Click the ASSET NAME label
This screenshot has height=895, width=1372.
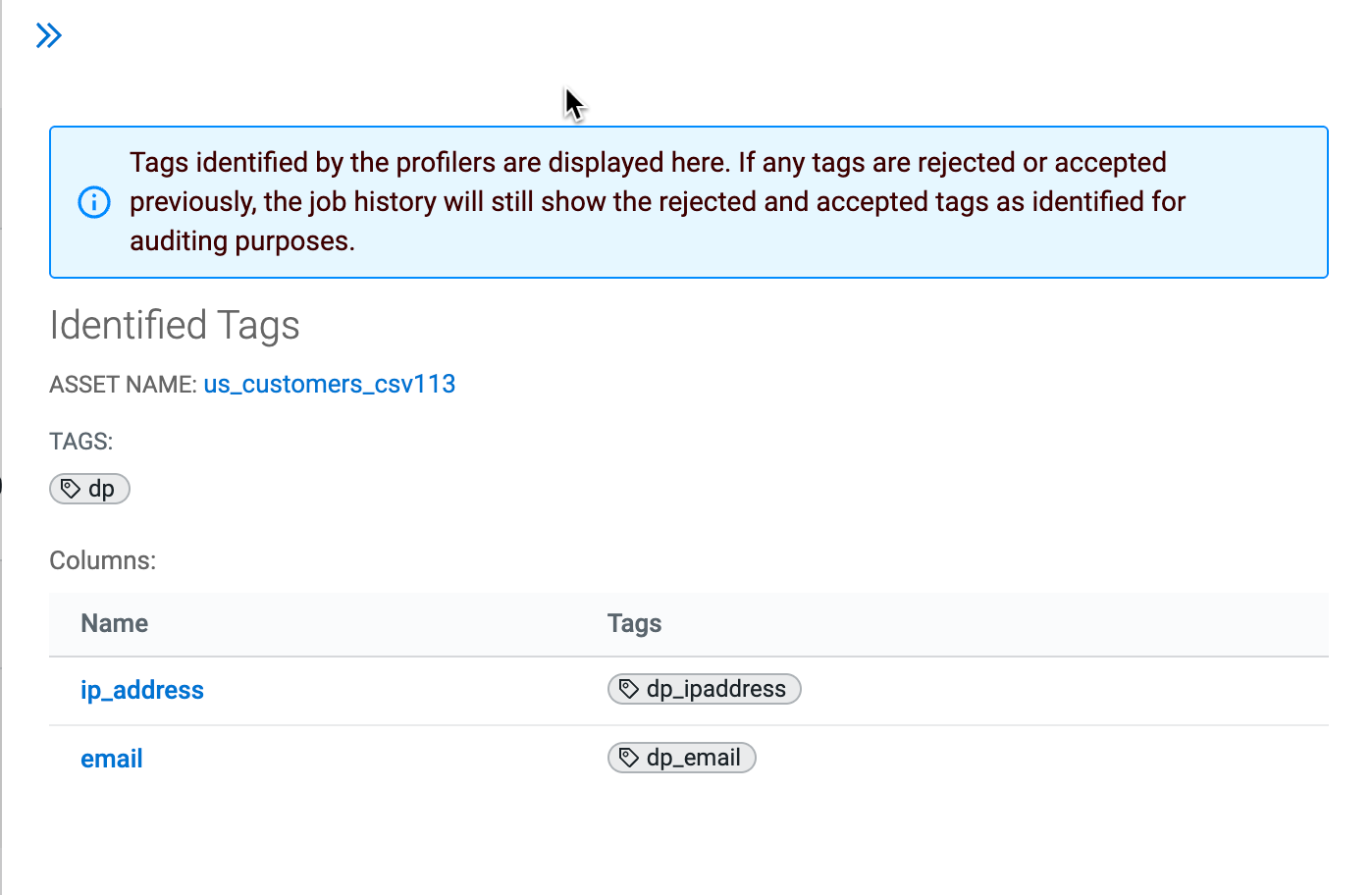coord(123,385)
